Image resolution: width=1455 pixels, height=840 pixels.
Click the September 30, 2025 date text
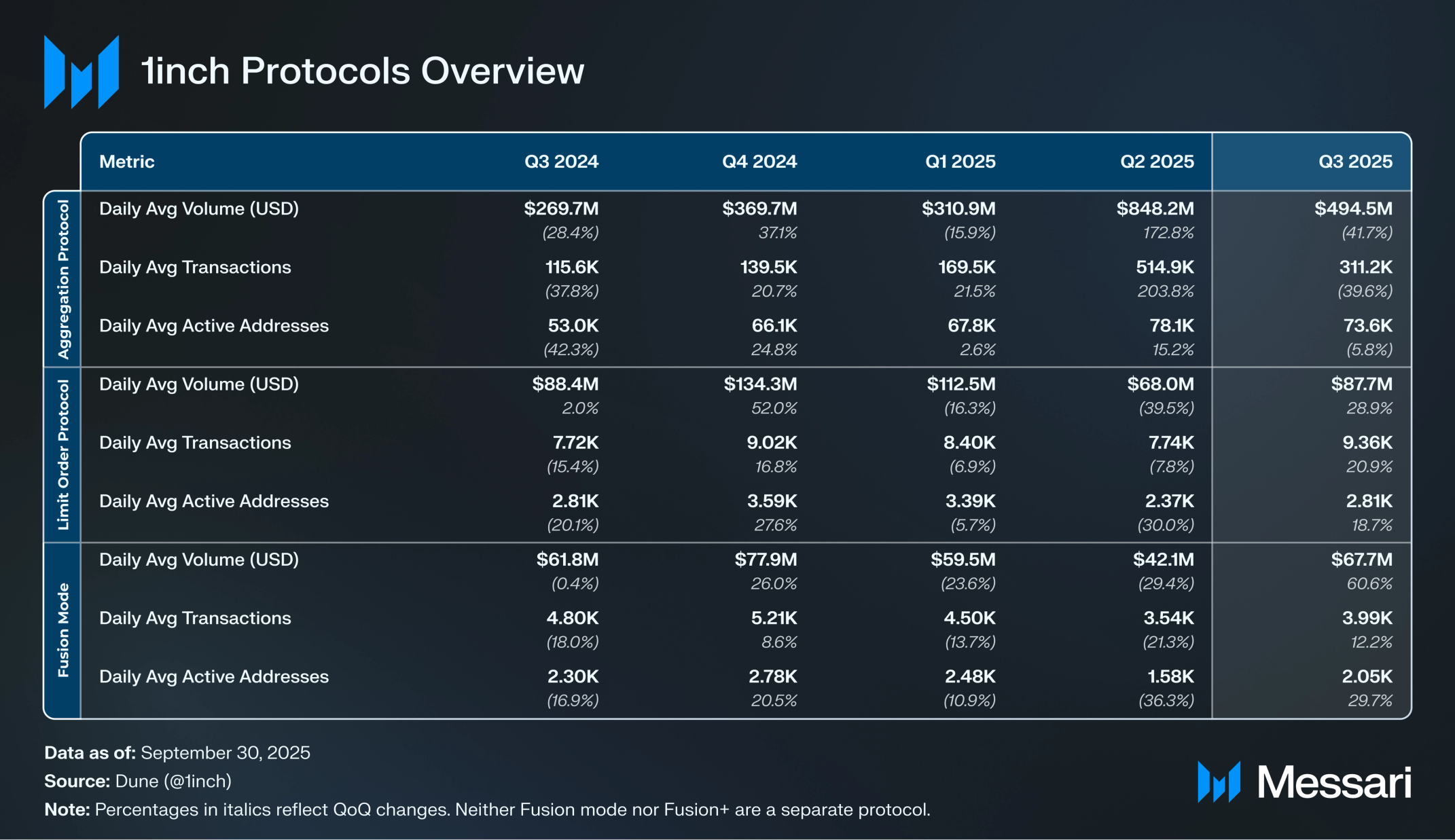click(225, 752)
